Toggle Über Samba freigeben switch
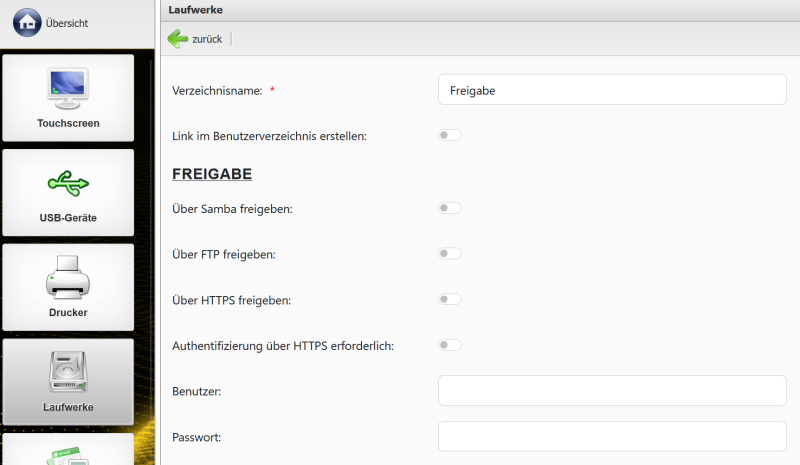Screen dimensions: 800x465 (x=450, y=208)
